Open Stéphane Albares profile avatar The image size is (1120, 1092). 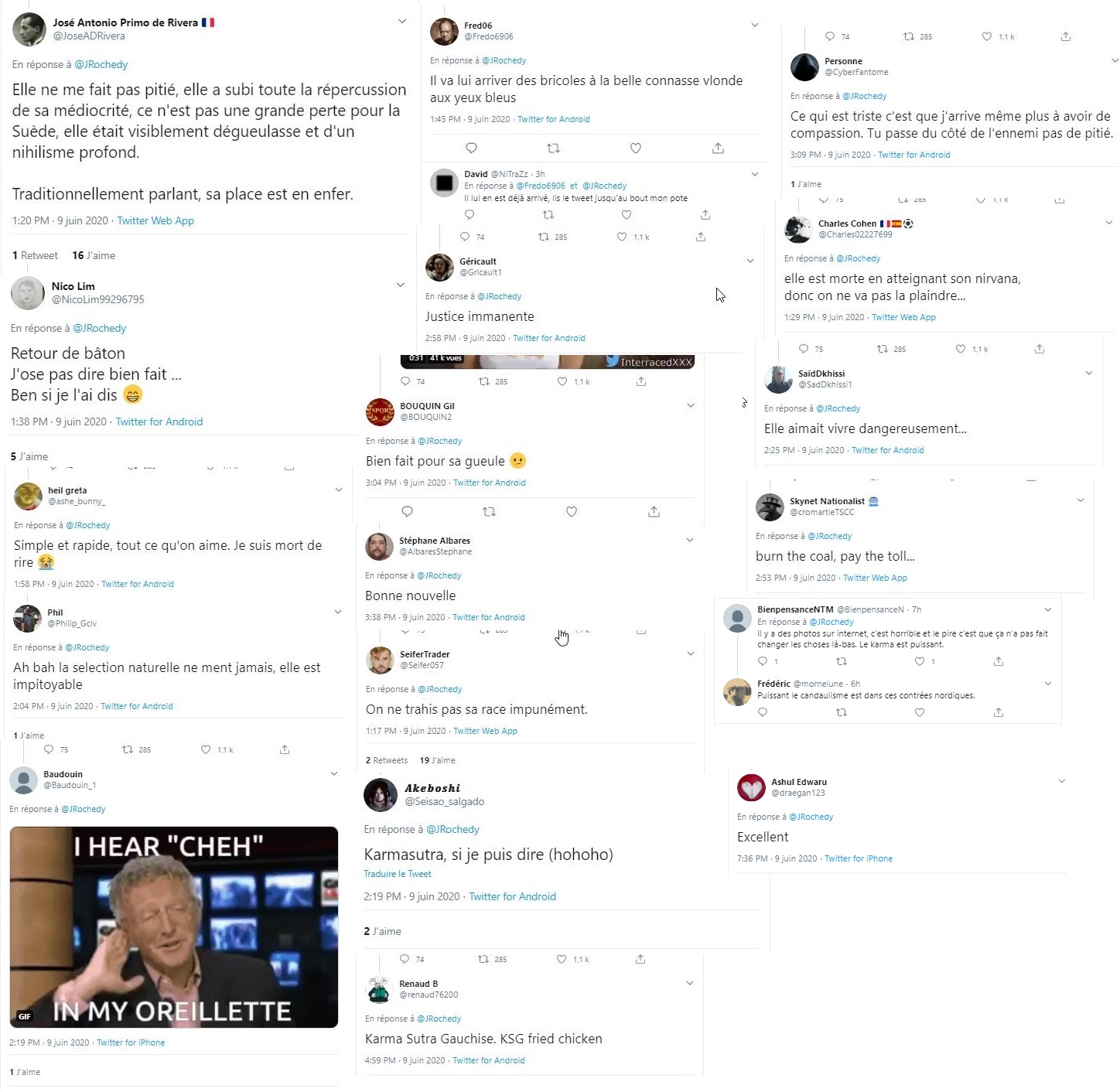click(x=379, y=547)
